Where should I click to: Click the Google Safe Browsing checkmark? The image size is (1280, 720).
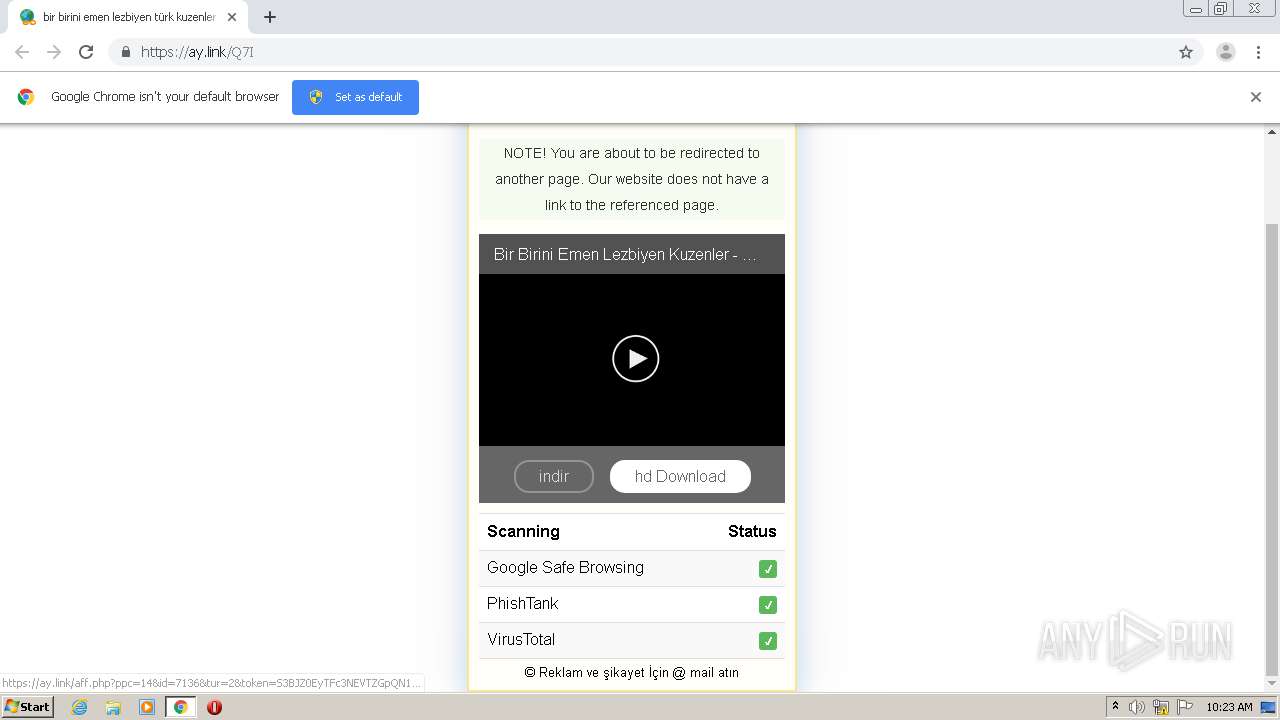tap(768, 569)
